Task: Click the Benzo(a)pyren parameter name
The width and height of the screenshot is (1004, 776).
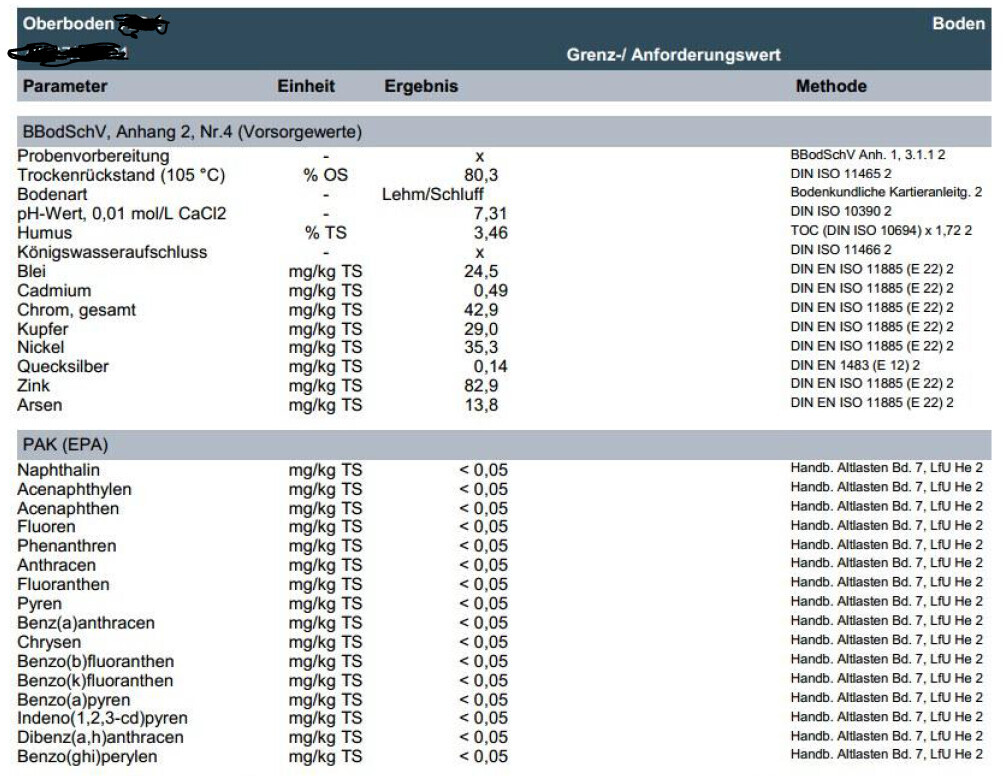Action: (x=73, y=699)
